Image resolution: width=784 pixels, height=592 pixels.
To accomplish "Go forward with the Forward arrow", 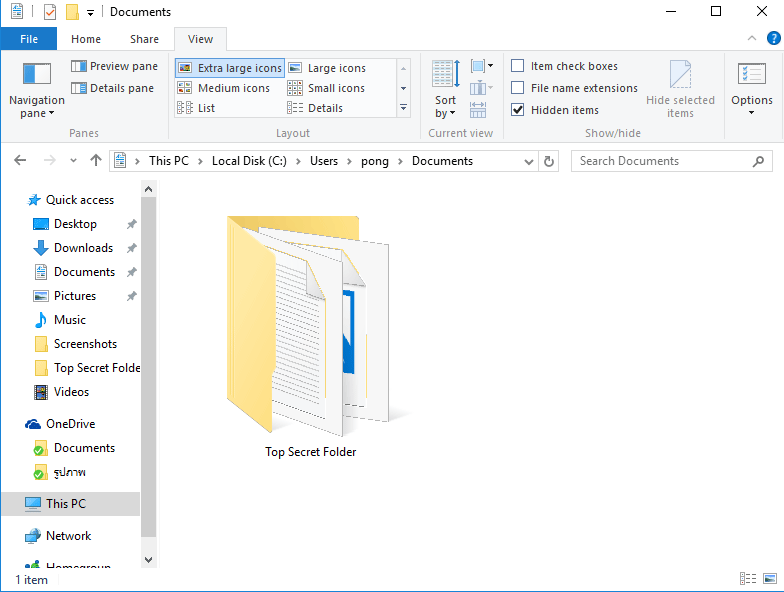I will pos(50,160).
